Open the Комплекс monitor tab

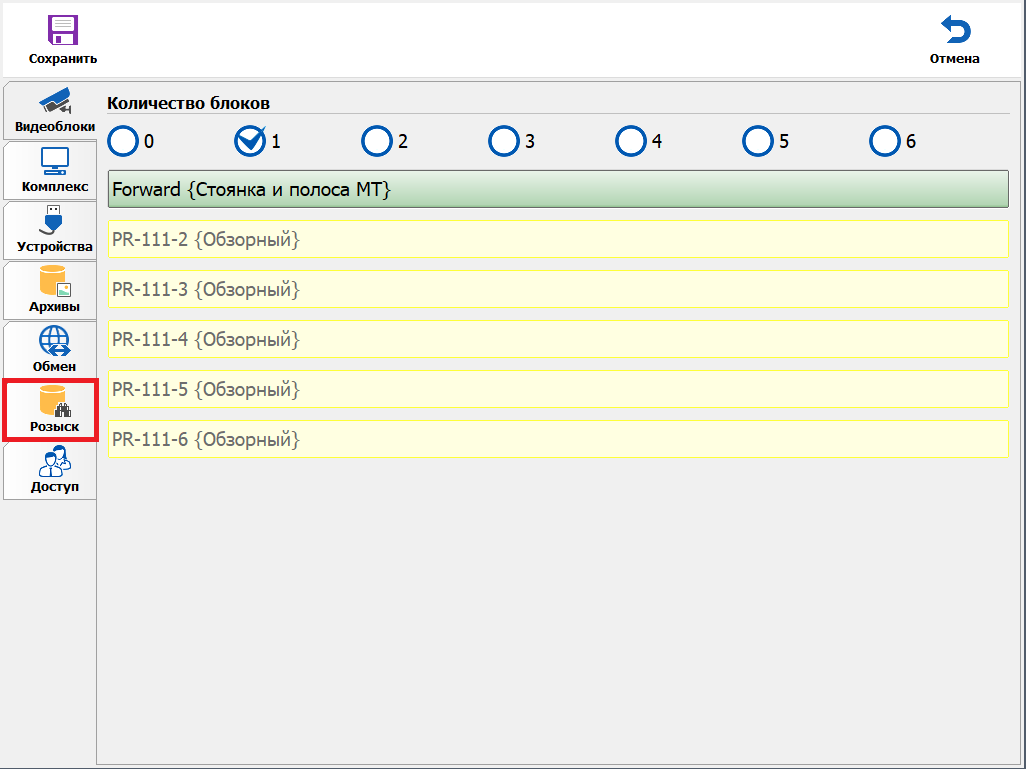(54, 171)
